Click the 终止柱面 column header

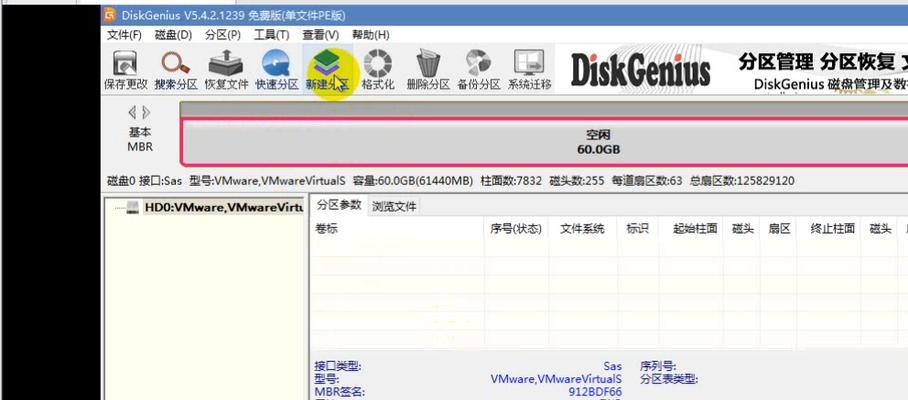[829, 229]
